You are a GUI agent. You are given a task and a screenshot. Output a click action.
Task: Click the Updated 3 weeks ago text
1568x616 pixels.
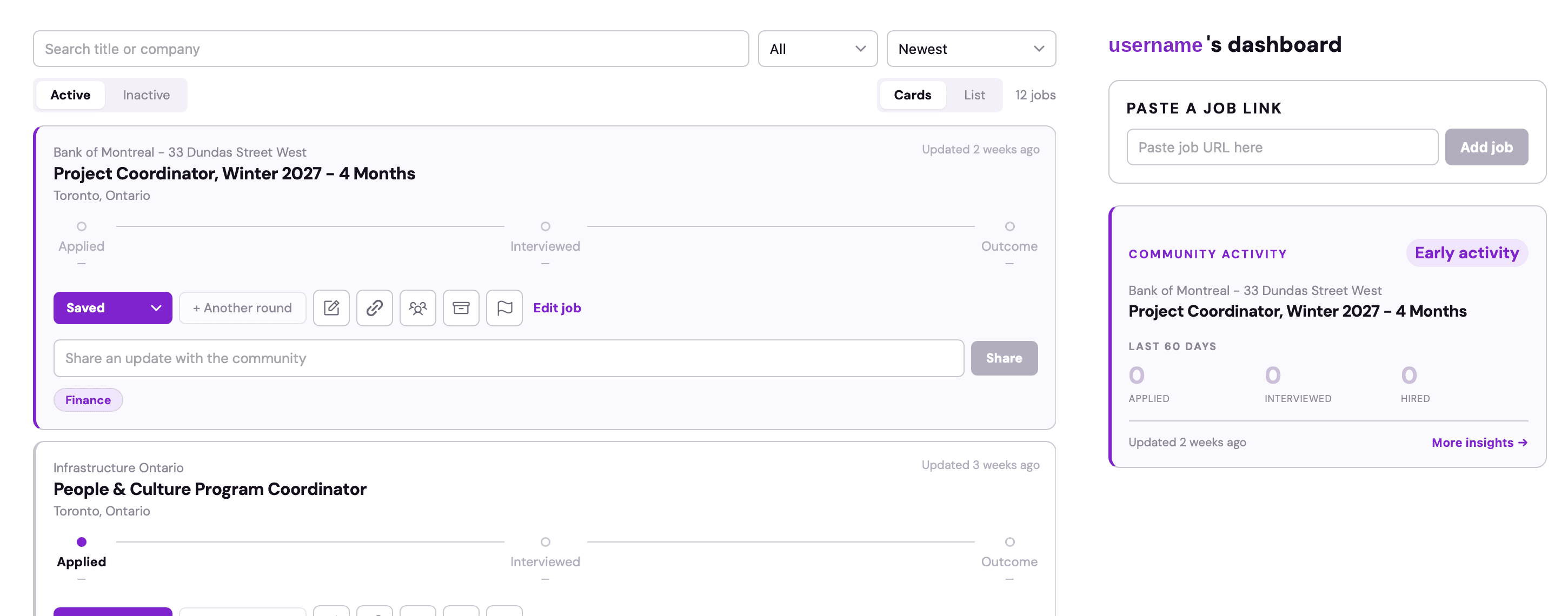coord(980,465)
